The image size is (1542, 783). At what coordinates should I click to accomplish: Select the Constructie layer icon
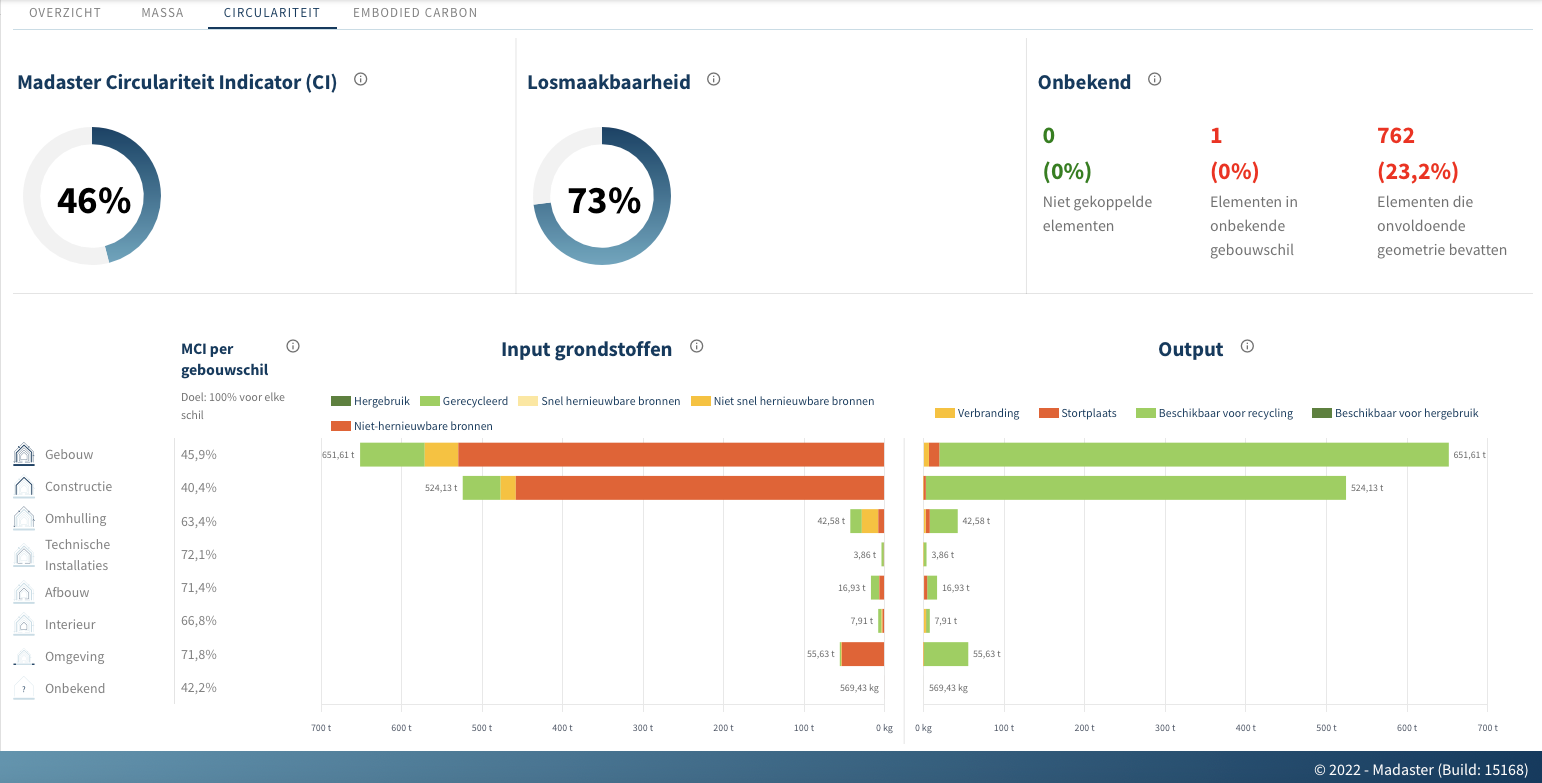(x=24, y=487)
